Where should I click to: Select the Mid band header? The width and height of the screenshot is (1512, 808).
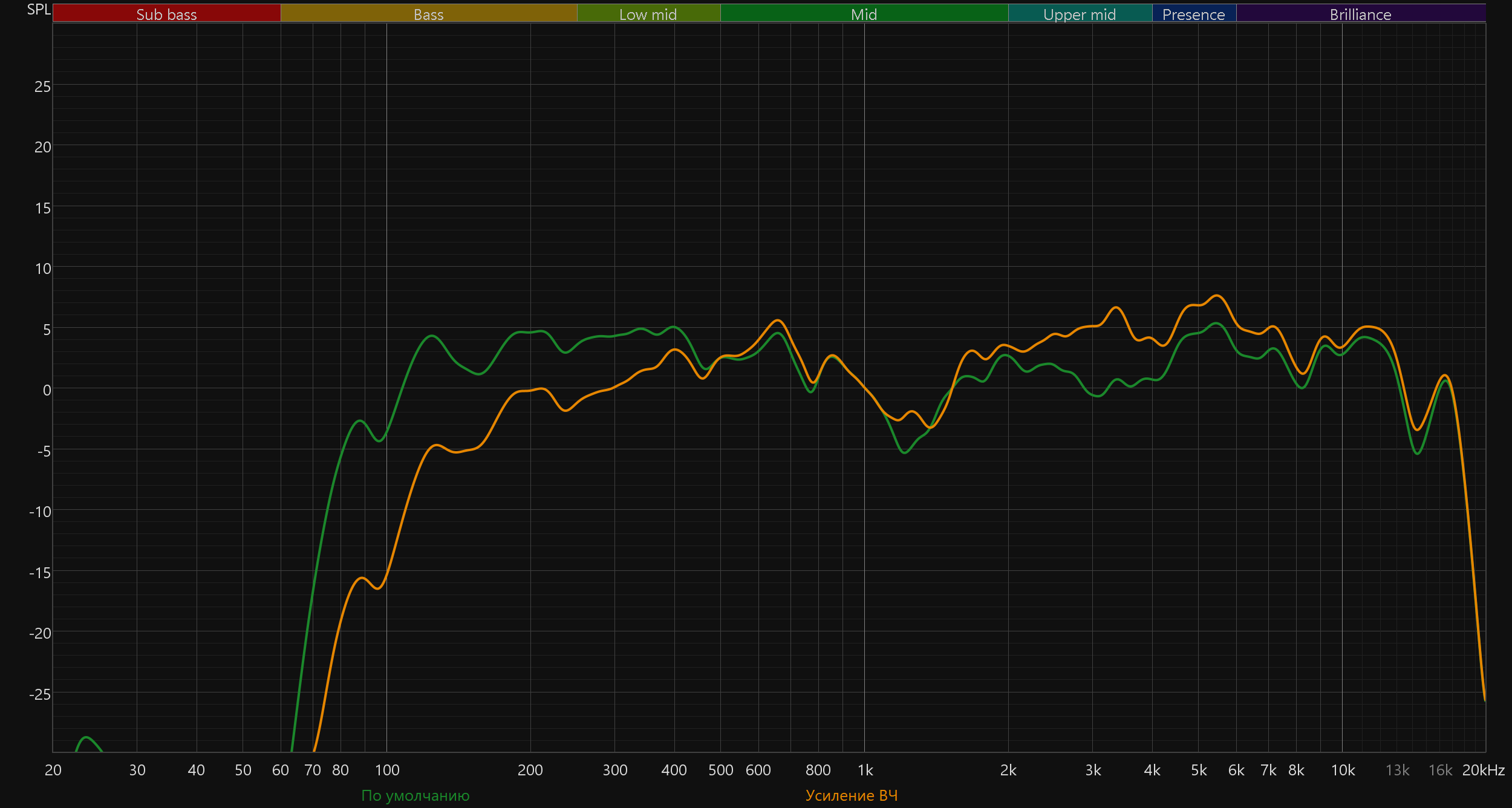[864, 14]
